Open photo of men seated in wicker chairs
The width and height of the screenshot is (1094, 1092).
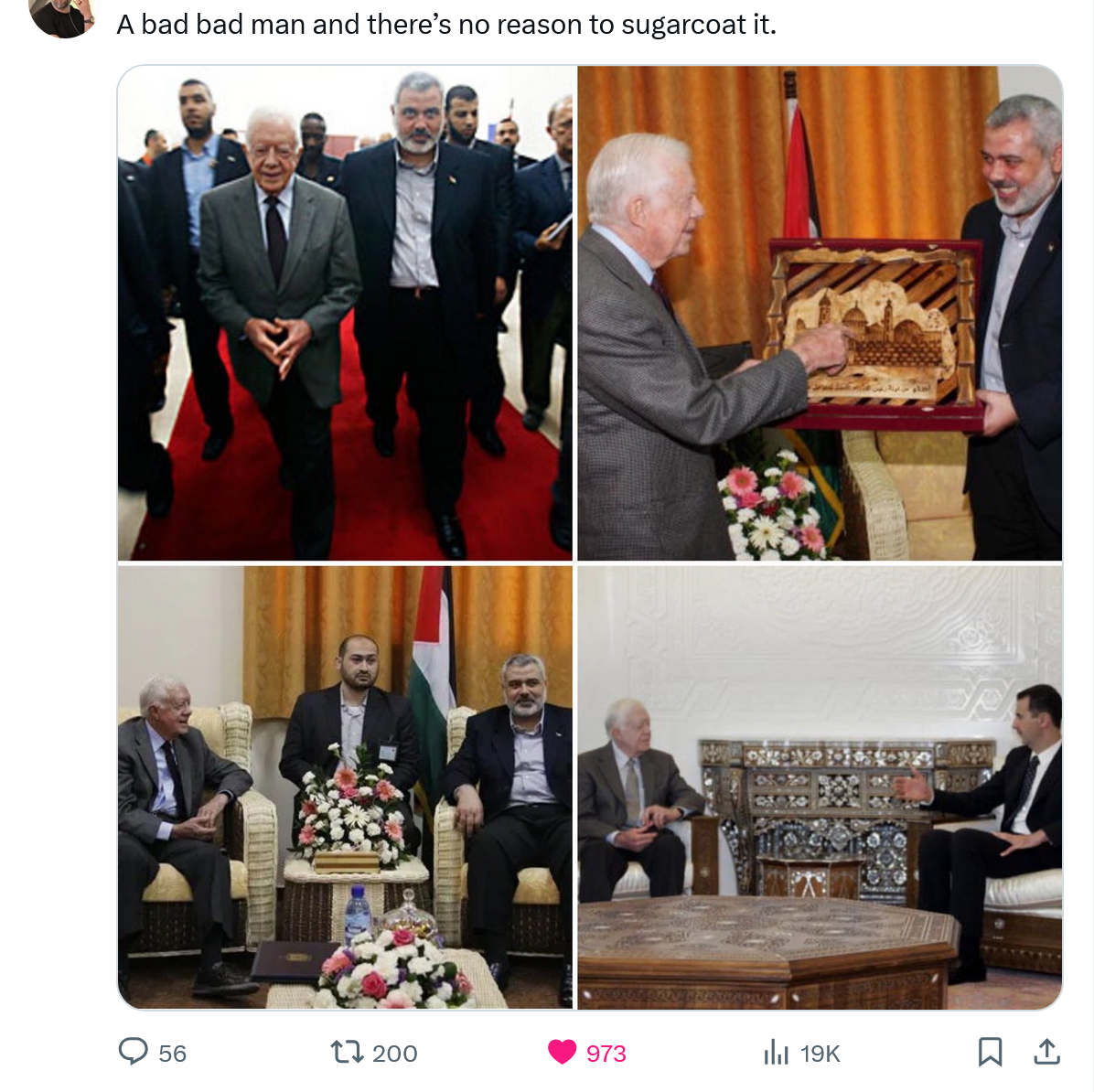[x=346, y=787]
